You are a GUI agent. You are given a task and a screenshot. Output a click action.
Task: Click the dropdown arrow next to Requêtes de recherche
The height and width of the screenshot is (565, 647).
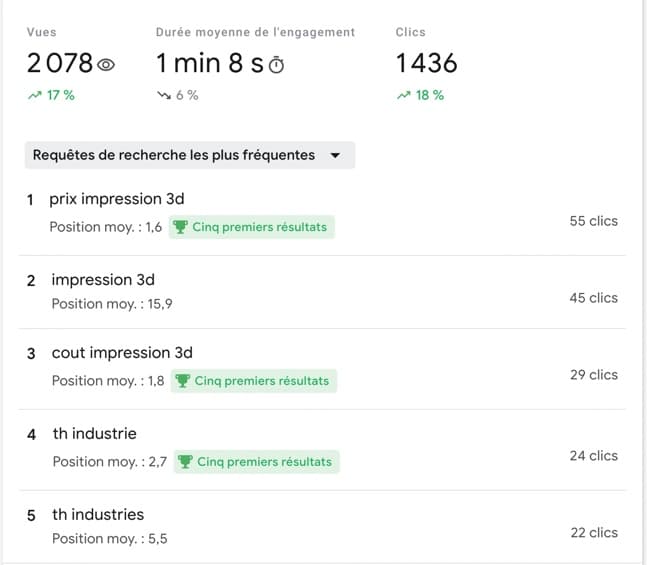335,156
